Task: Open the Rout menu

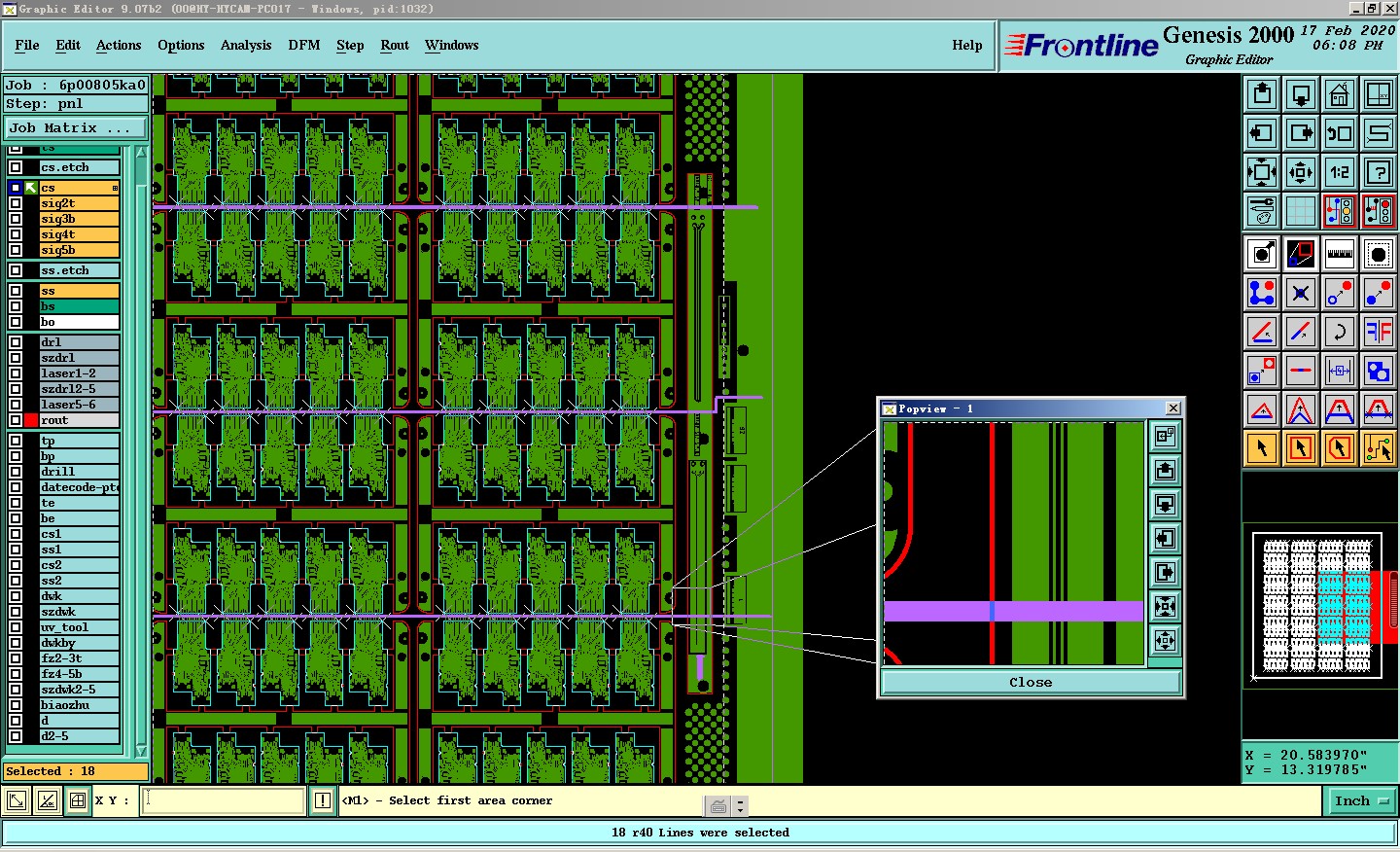Action: pyautogui.click(x=395, y=45)
